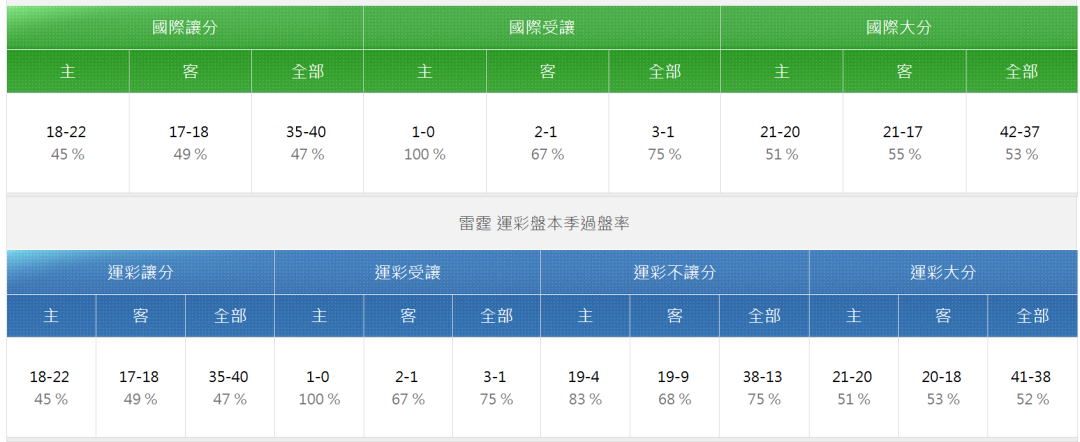This screenshot has width=1080, height=442.
Task: Click the 19-4 record showing 83 %
Action: tap(585, 387)
